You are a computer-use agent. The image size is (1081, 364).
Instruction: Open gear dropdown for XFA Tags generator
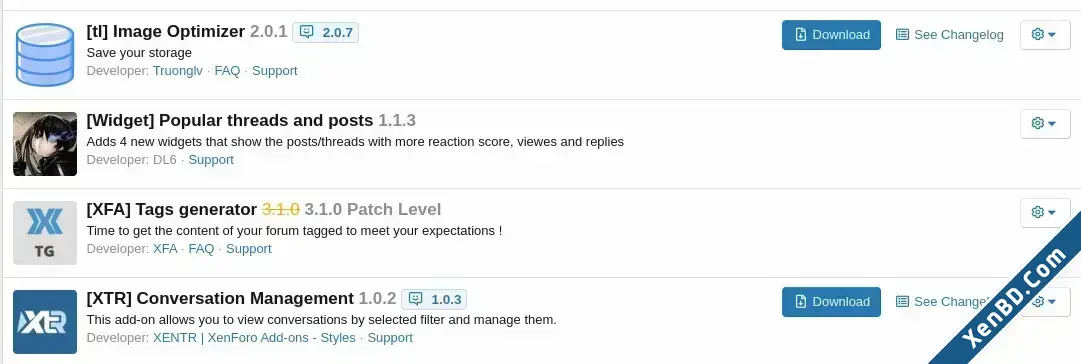pyautogui.click(x=1045, y=212)
